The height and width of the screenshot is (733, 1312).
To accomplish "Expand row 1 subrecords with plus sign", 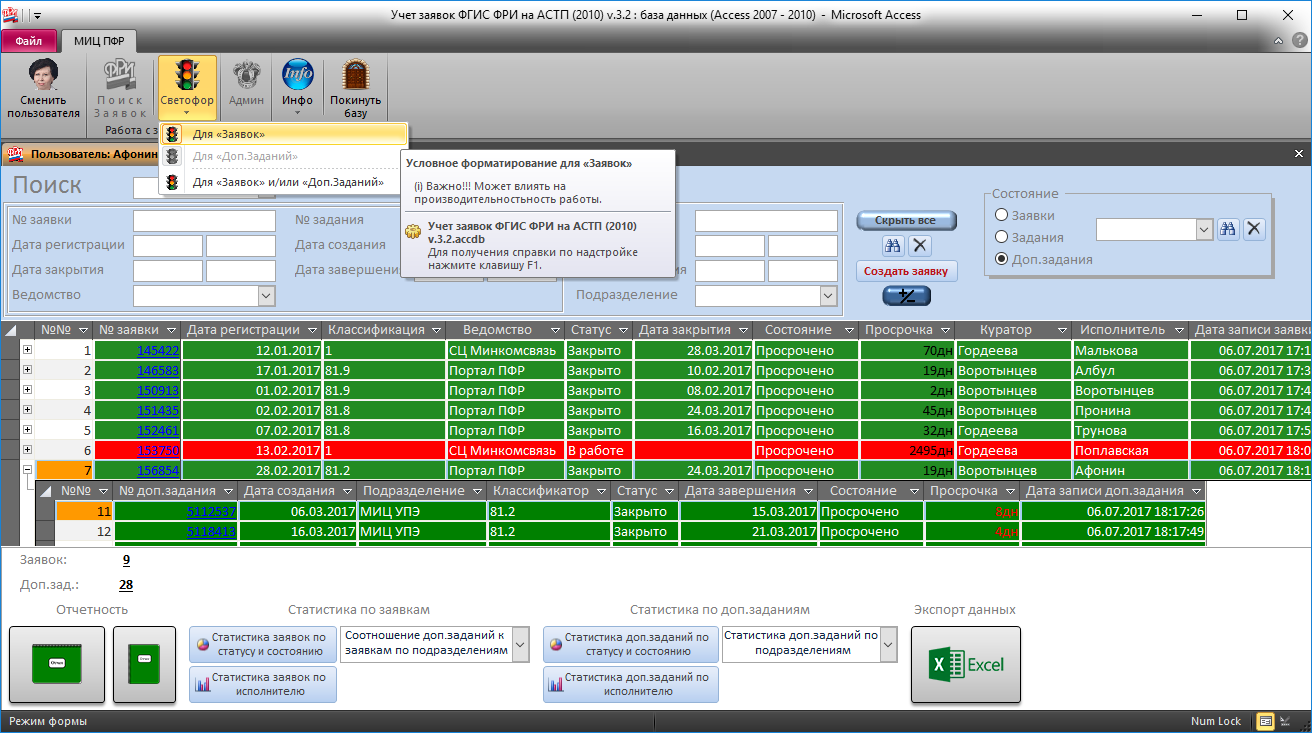I will [27, 350].
